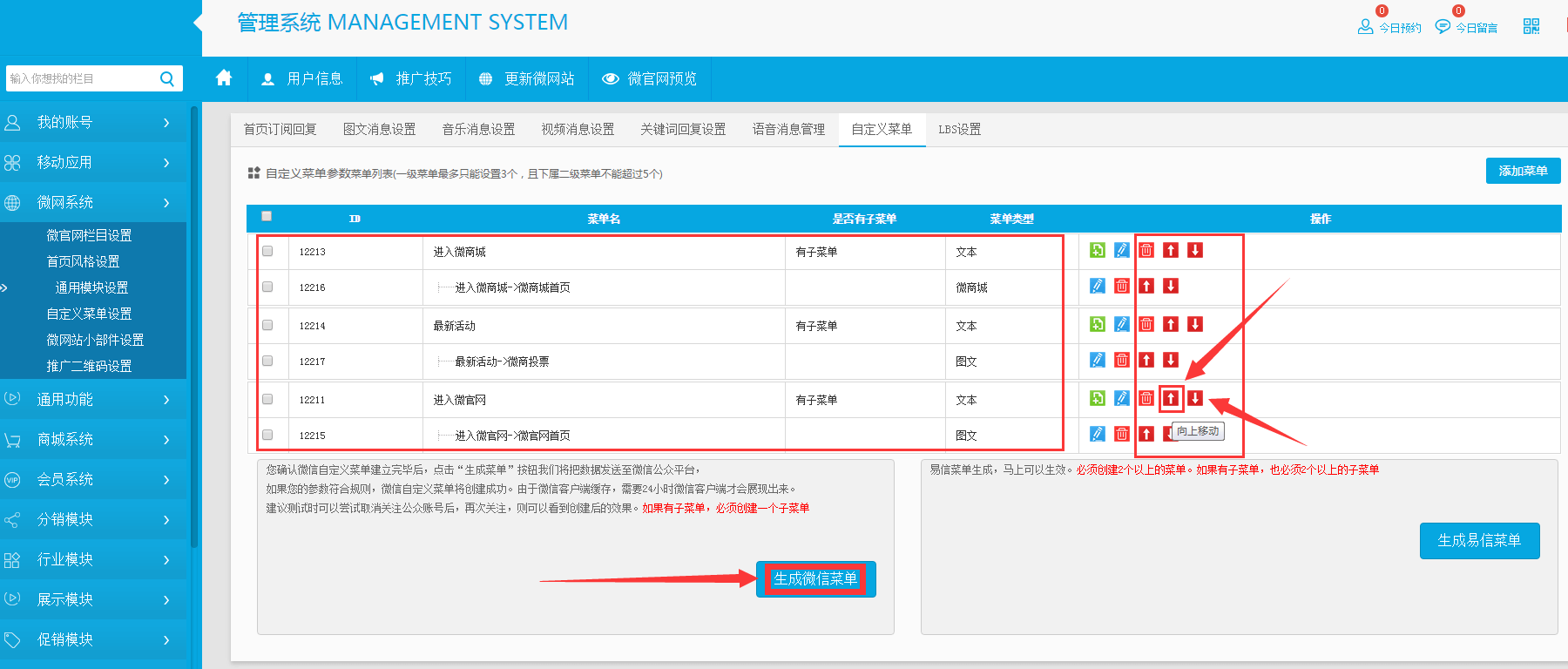Toggle the select-all checkbox in table header

[267, 217]
